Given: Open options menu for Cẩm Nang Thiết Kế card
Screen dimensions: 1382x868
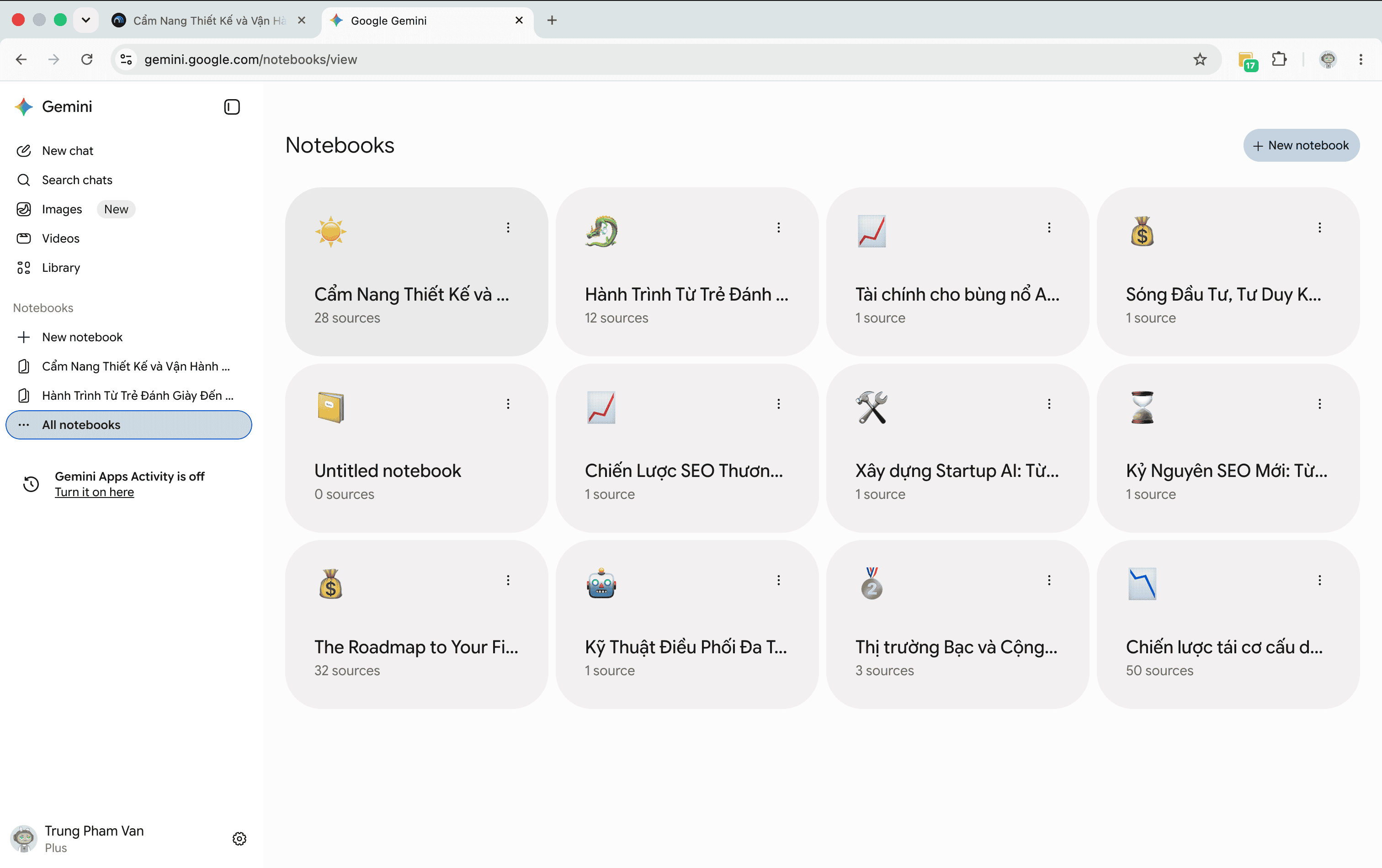Looking at the screenshot, I should [x=508, y=228].
